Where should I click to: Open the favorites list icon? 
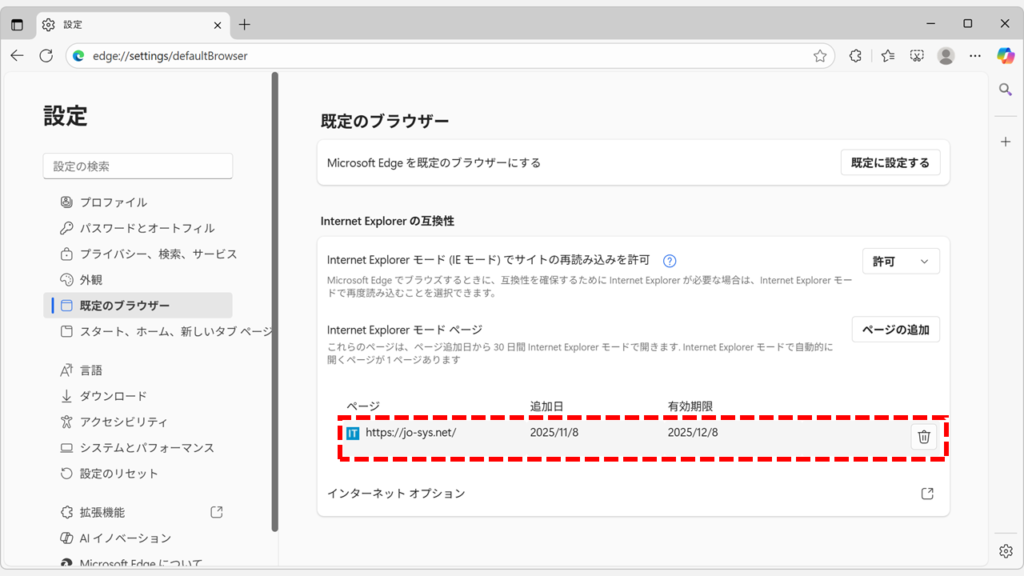click(886, 56)
